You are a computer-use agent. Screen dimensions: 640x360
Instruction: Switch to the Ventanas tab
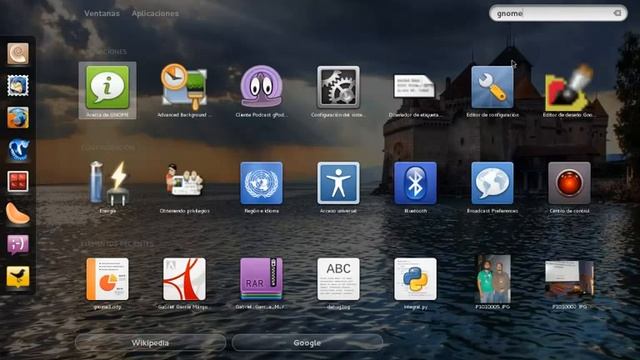pos(102,13)
